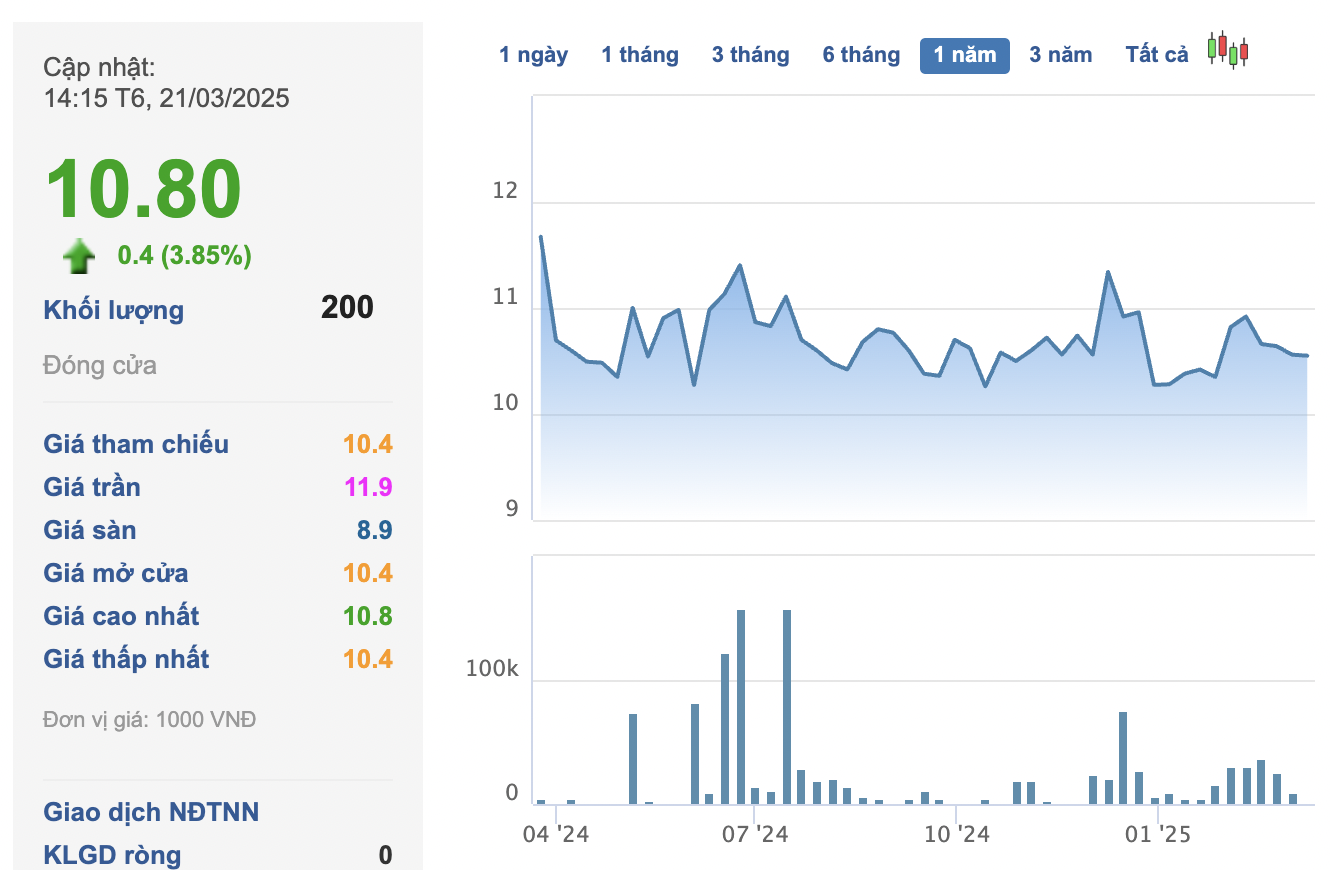
Task: Click the Giá sàn label
Action: (90, 530)
